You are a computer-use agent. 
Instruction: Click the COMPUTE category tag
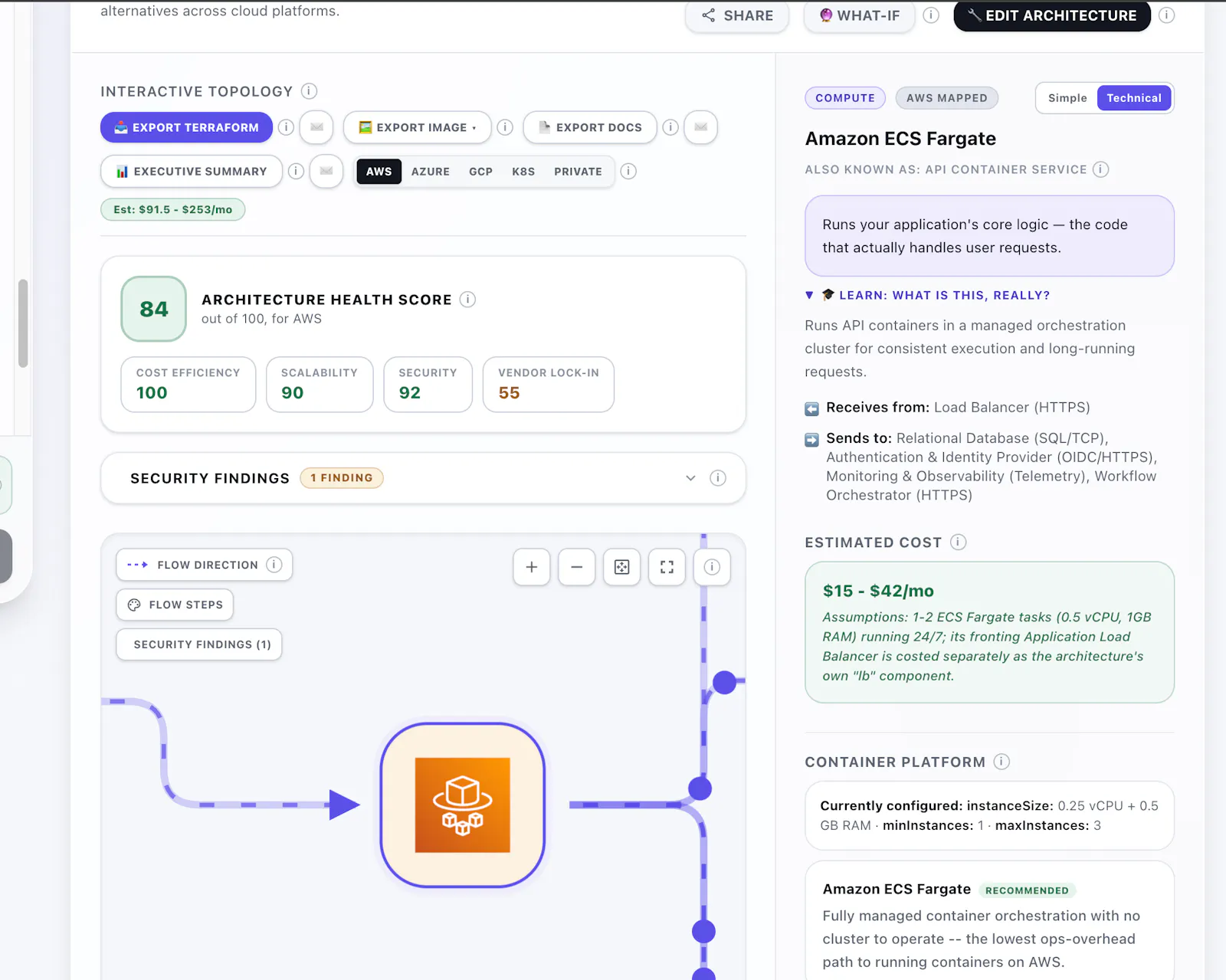tap(845, 98)
